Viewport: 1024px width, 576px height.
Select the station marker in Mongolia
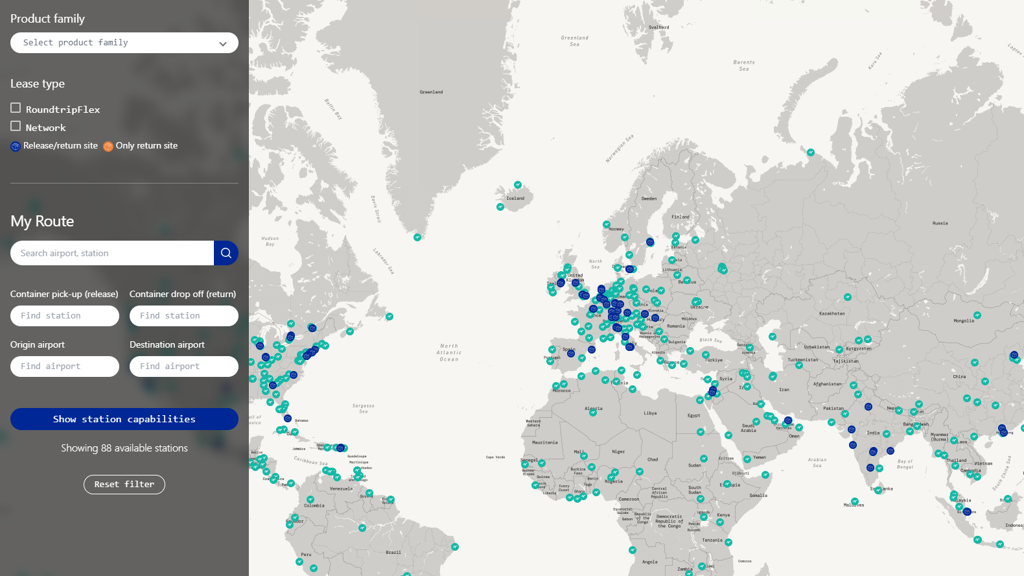pyautogui.click(x=977, y=315)
